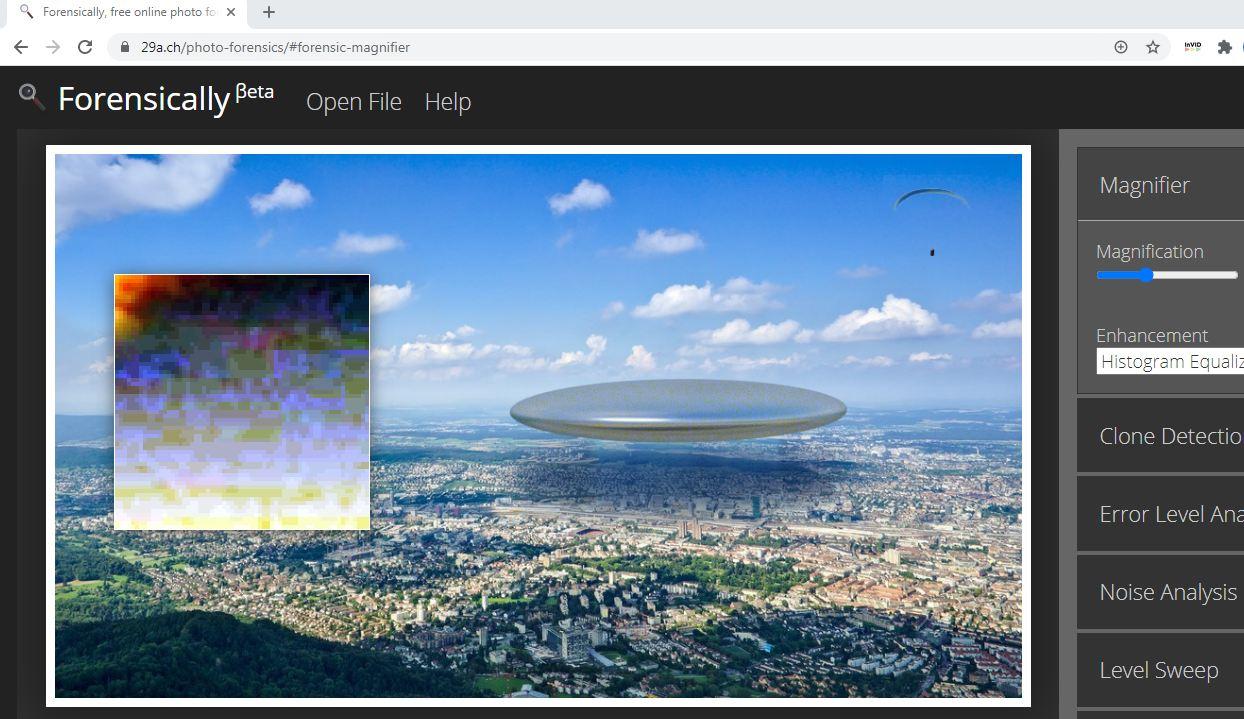Image resolution: width=1244 pixels, height=719 pixels.
Task: Click the 'Enhancement' label
Action: click(x=1152, y=335)
